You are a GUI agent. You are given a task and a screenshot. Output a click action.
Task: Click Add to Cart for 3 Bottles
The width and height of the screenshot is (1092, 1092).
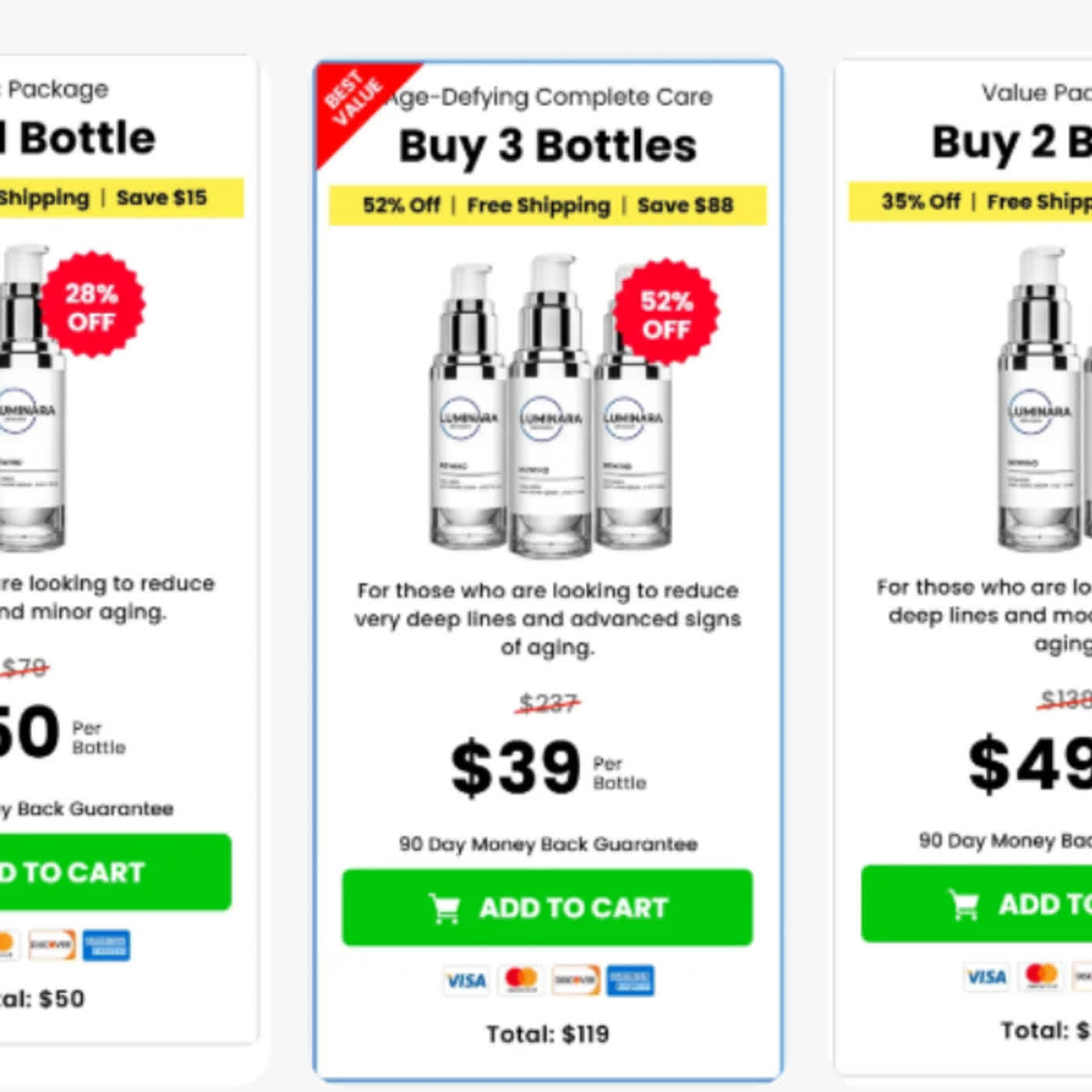pyautogui.click(x=548, y=907)
